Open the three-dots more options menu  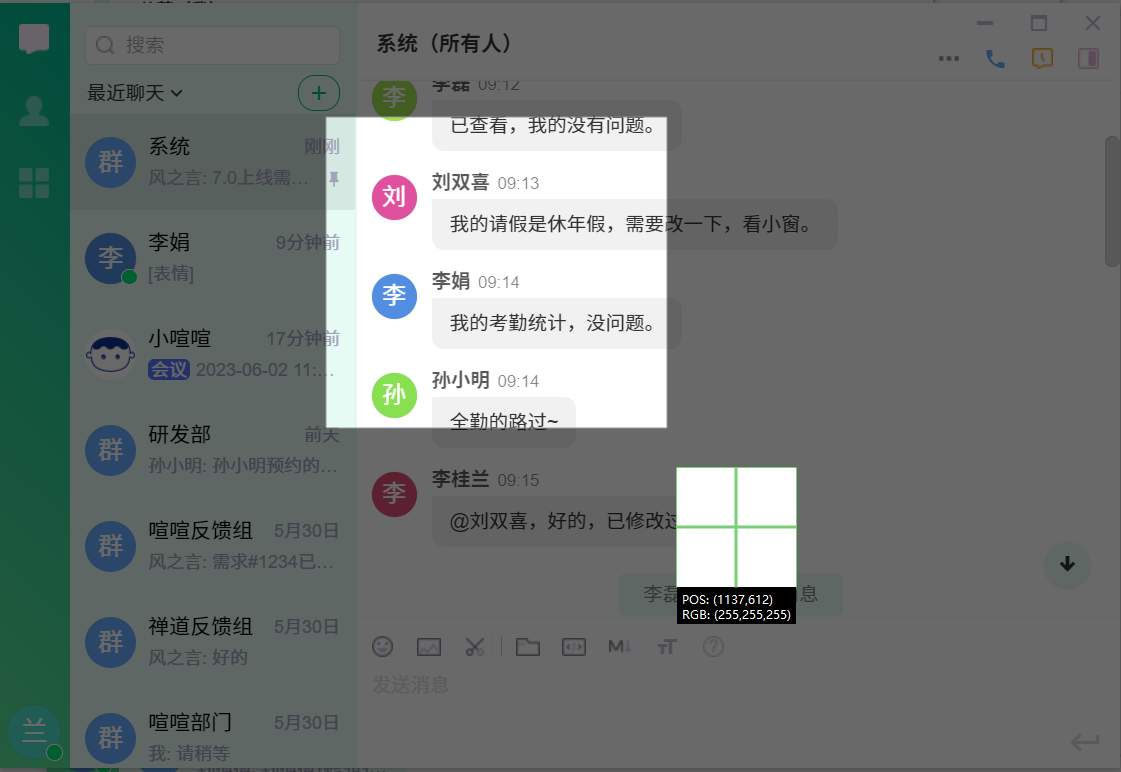click(x=949, y=59)
